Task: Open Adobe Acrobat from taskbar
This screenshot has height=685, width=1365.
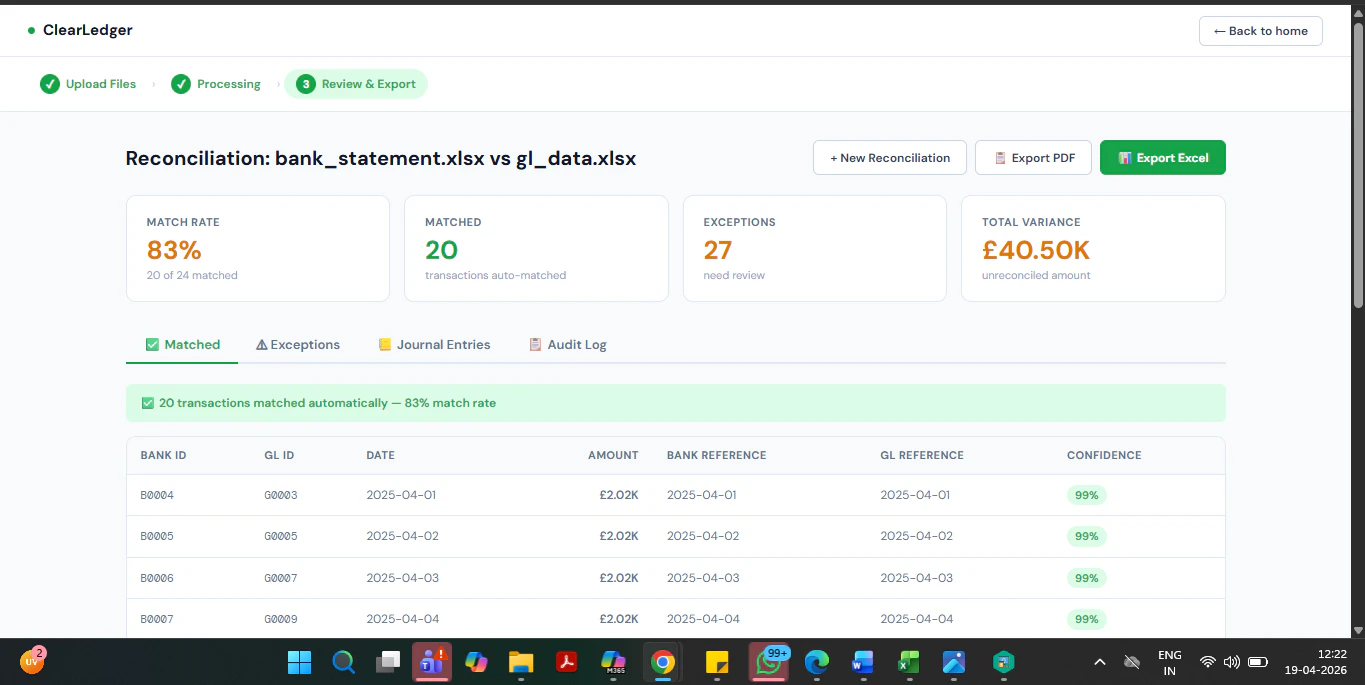Action: click(x=568, y=662)
